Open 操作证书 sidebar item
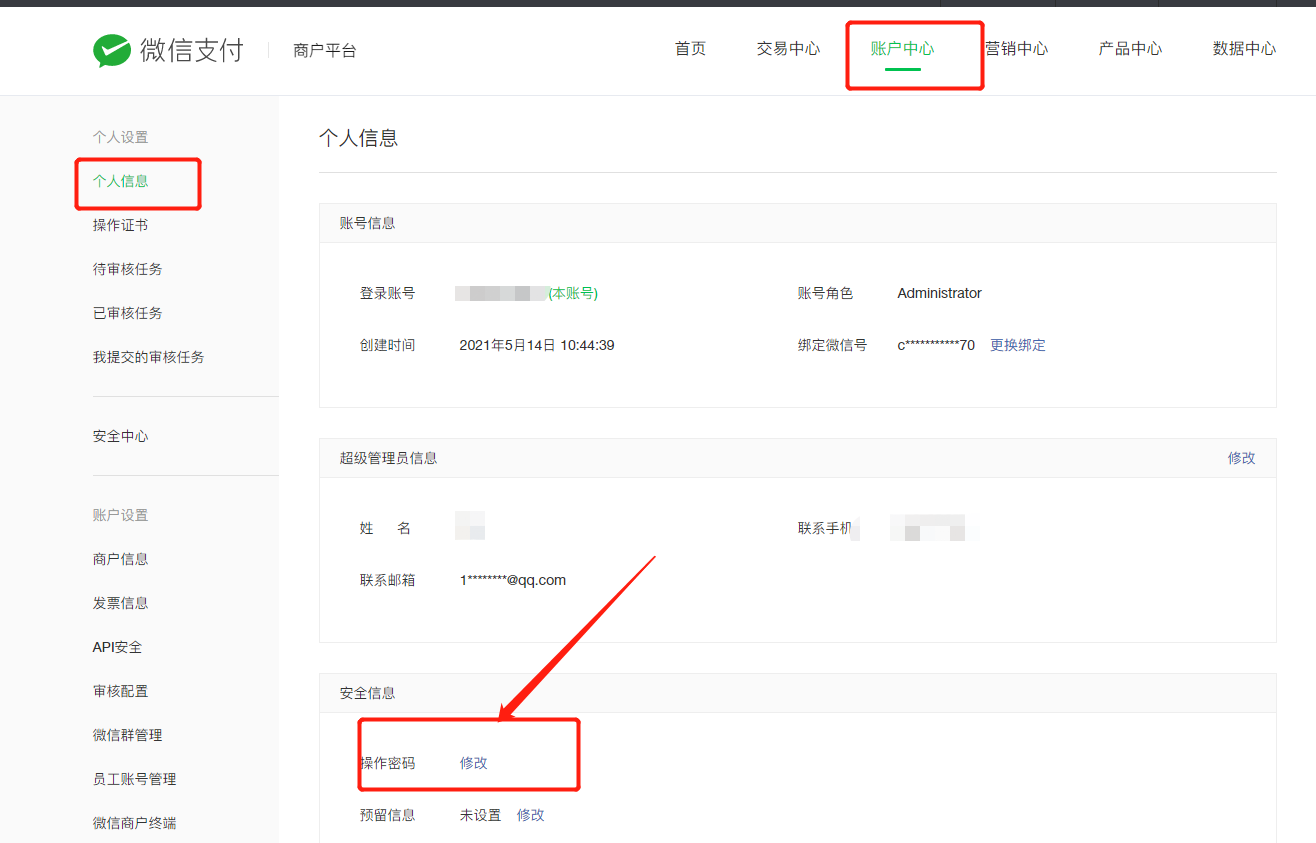1316x843 pixels. point(121,225)
